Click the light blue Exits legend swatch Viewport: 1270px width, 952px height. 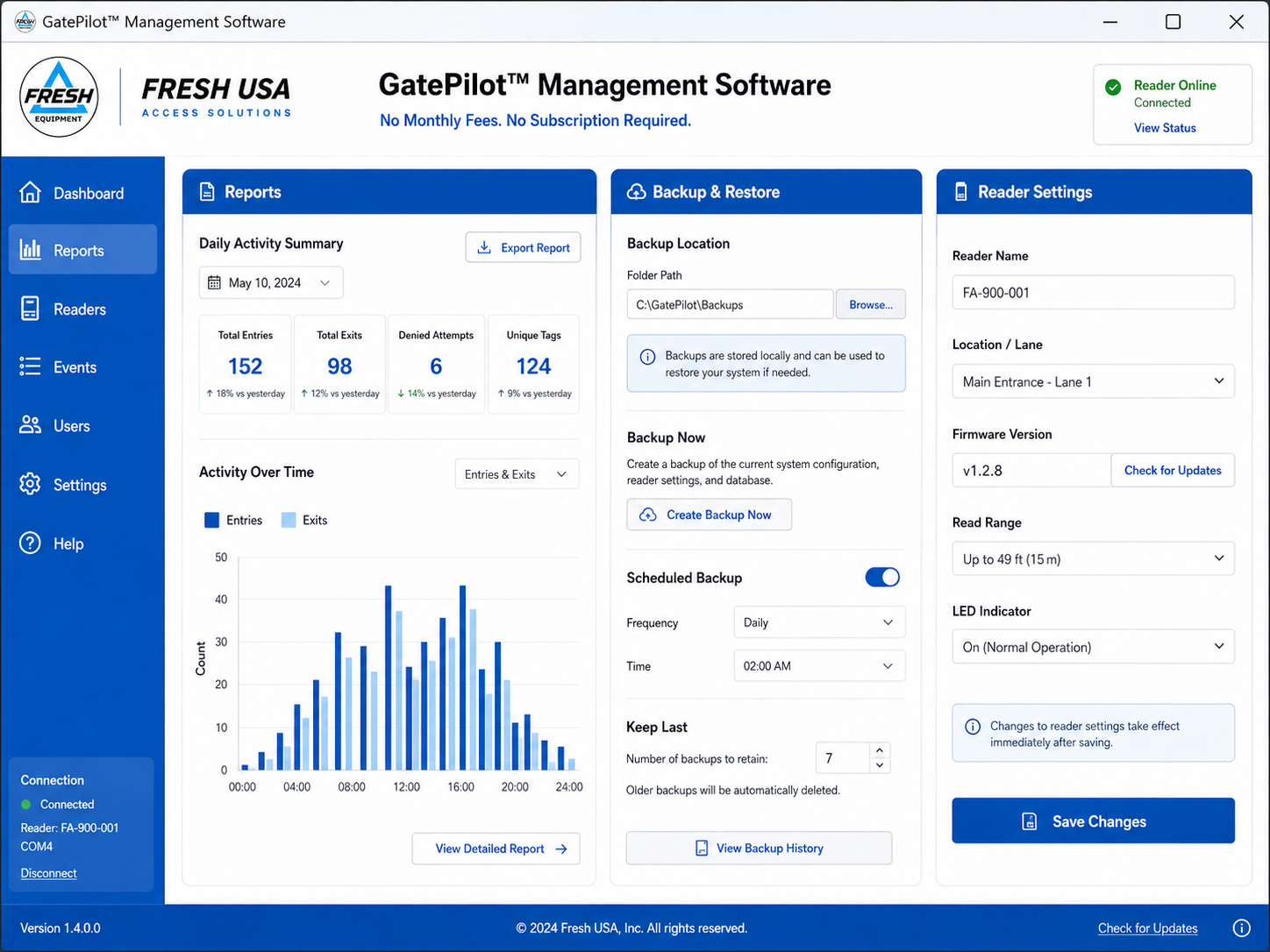click(x=289, y=520)
